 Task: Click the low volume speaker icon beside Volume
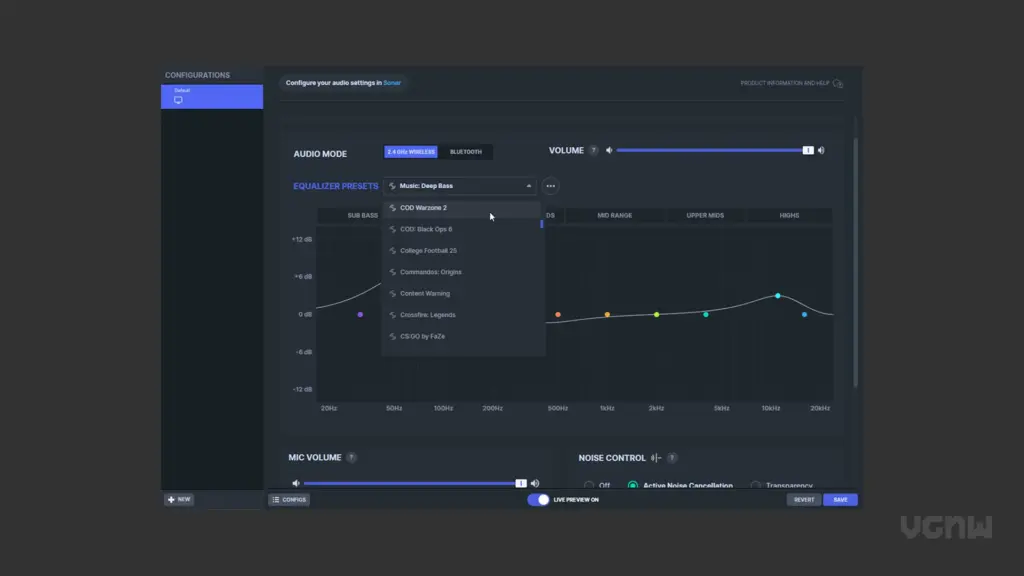(609, 151)
